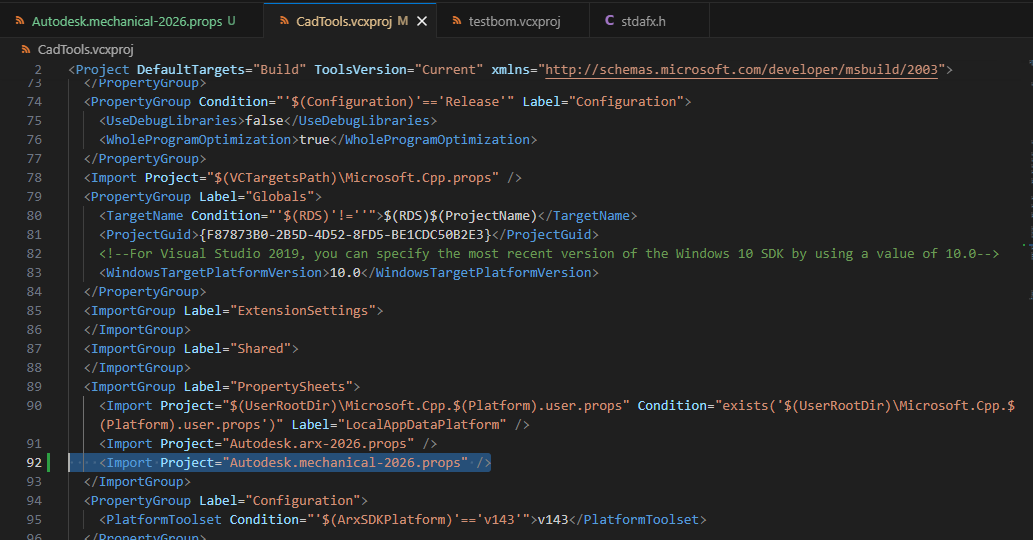Open the schemas.microsoft.com msbuild URL
Viewport: 1033px width, 540px height.
[x=741, y=70]
